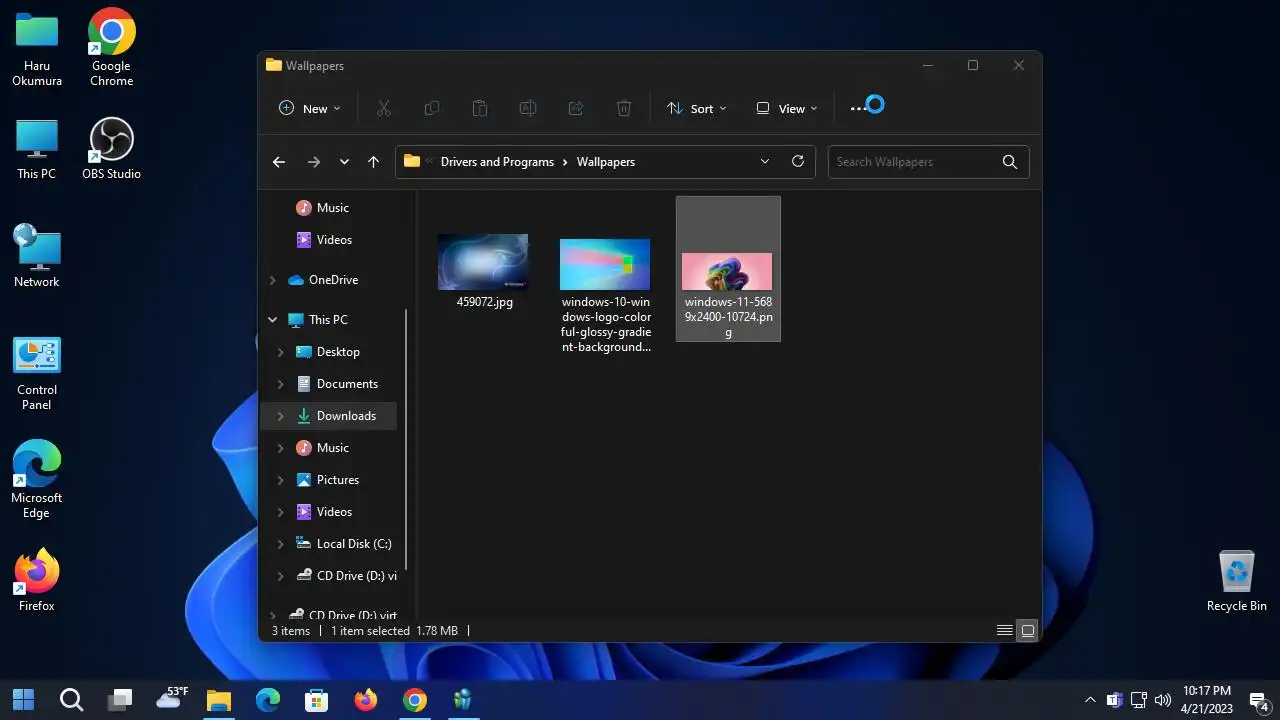Open volume control in system tray
The image size is (1280, 720).
(x=1162, y=700)
